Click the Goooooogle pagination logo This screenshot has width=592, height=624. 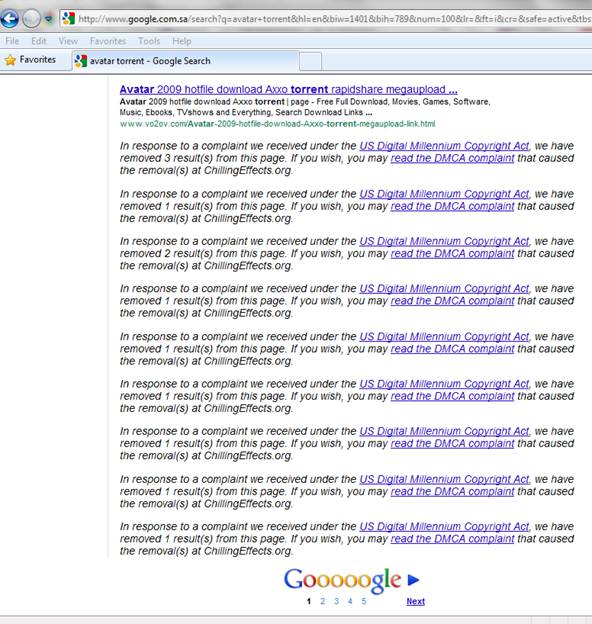click(342, 580)
